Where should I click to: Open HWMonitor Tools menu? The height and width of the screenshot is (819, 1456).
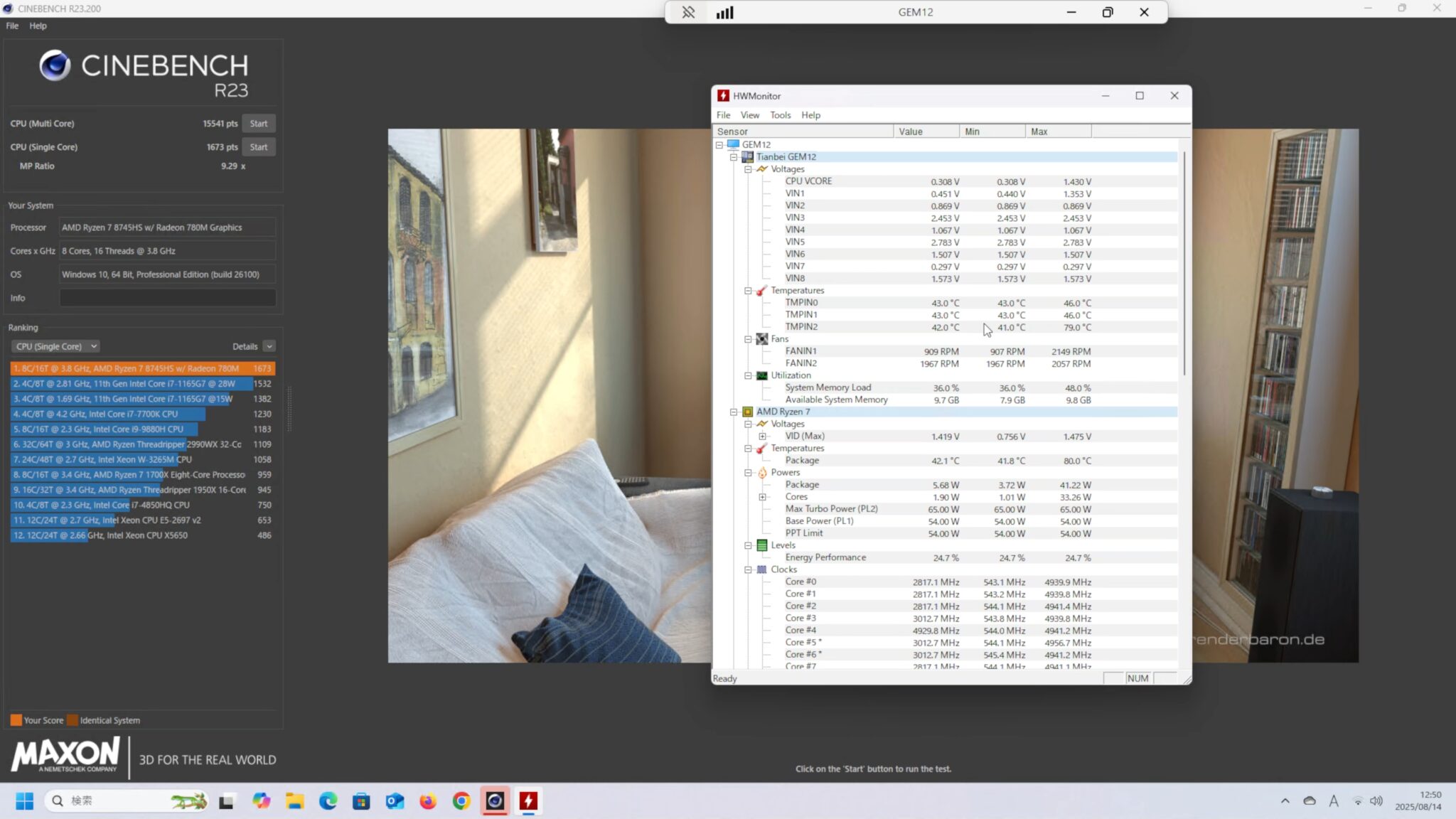coord(780,115)
